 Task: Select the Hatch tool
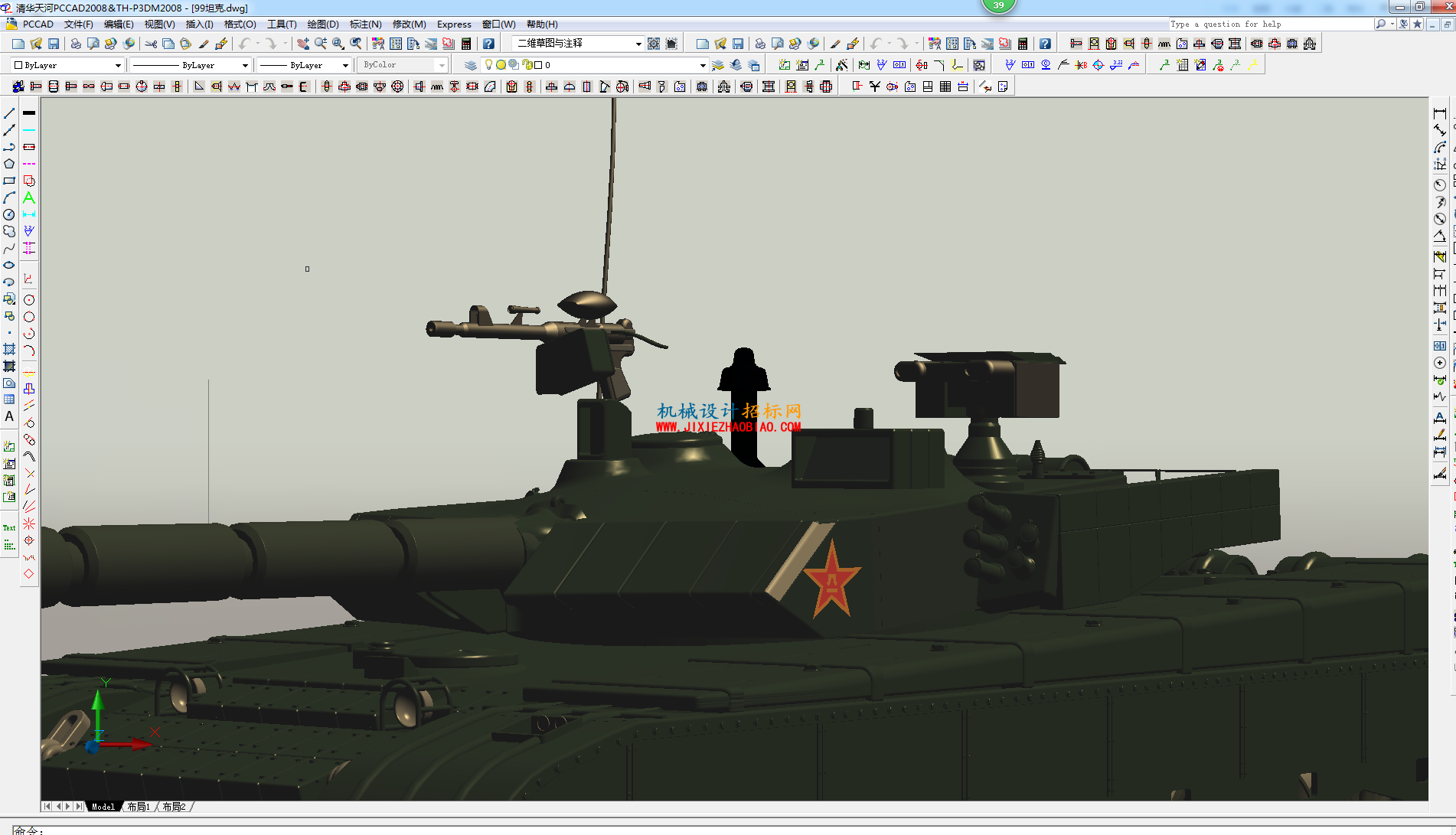coord(9,348)
